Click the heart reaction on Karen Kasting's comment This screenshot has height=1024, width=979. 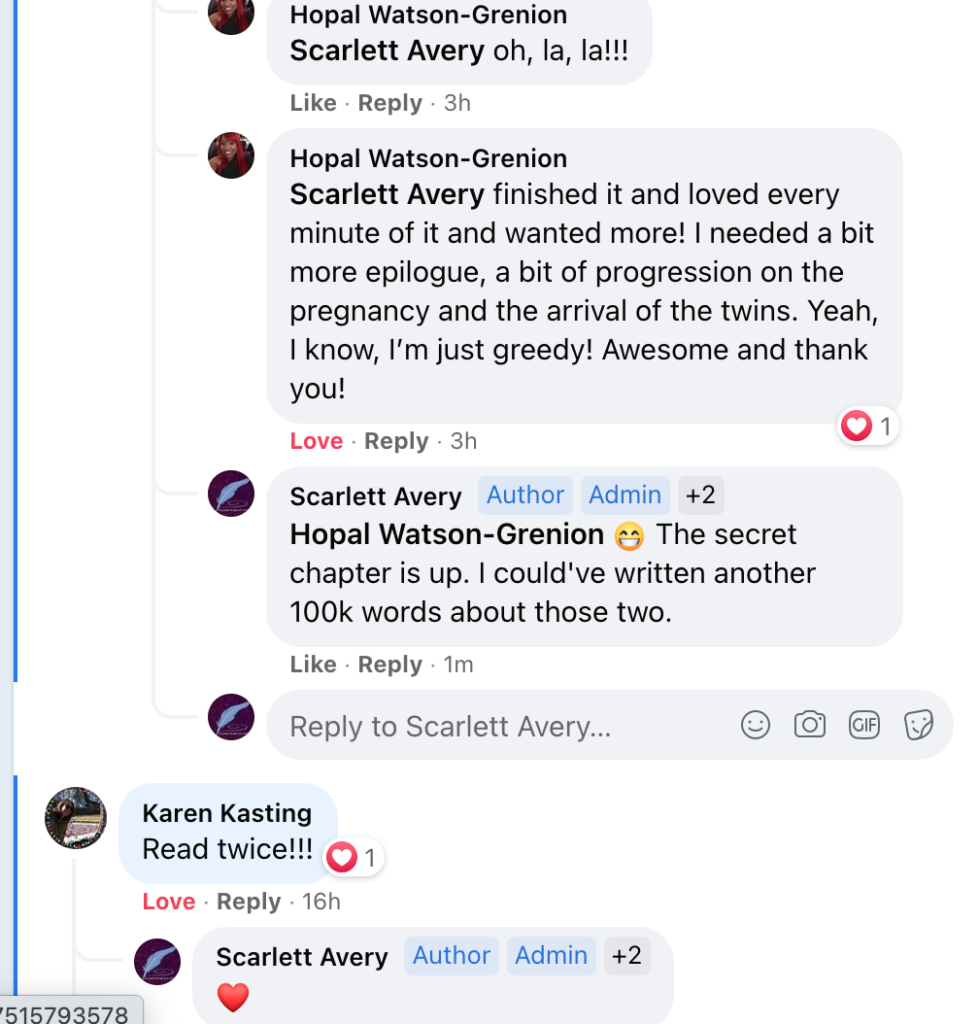click(343, 857)
